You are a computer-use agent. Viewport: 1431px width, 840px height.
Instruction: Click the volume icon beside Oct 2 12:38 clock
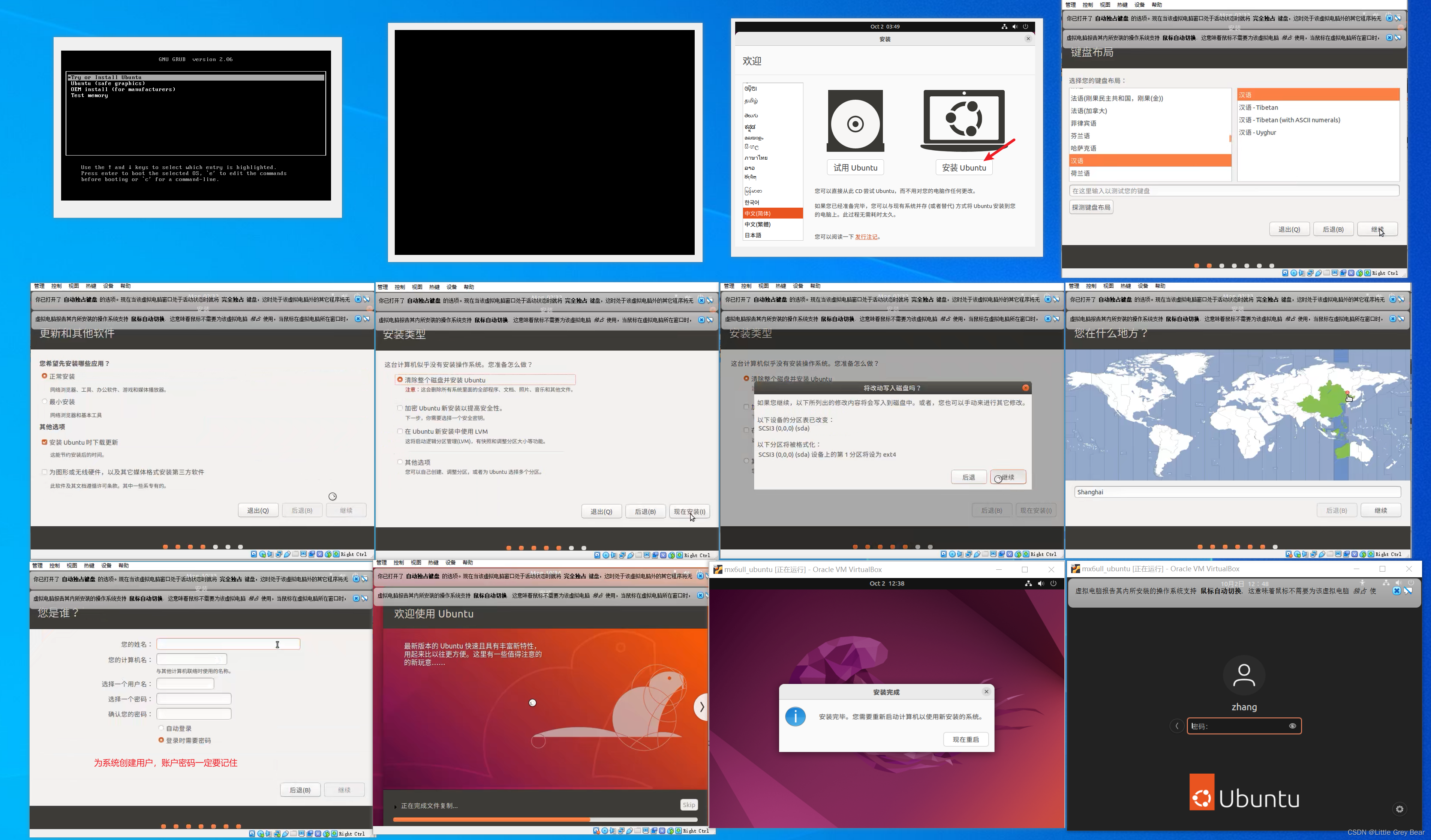click(1041, 584)
